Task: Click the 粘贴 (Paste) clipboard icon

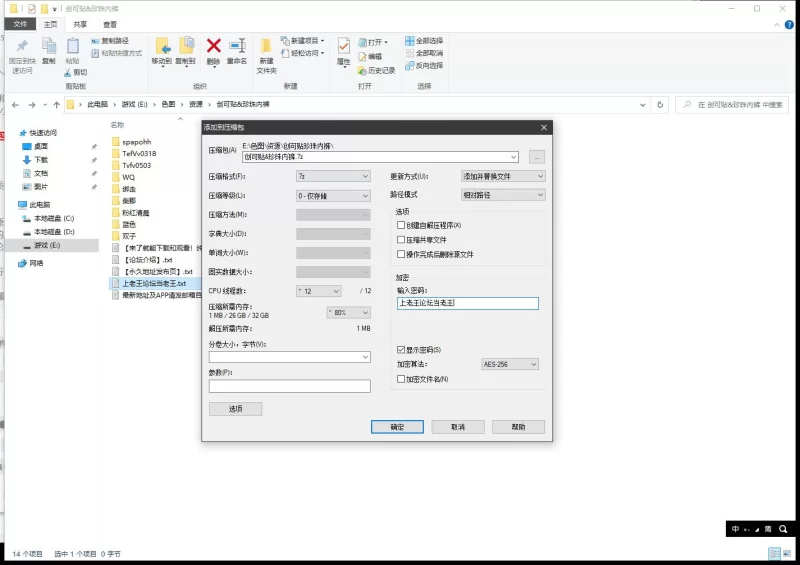Action: coord(72,45)
